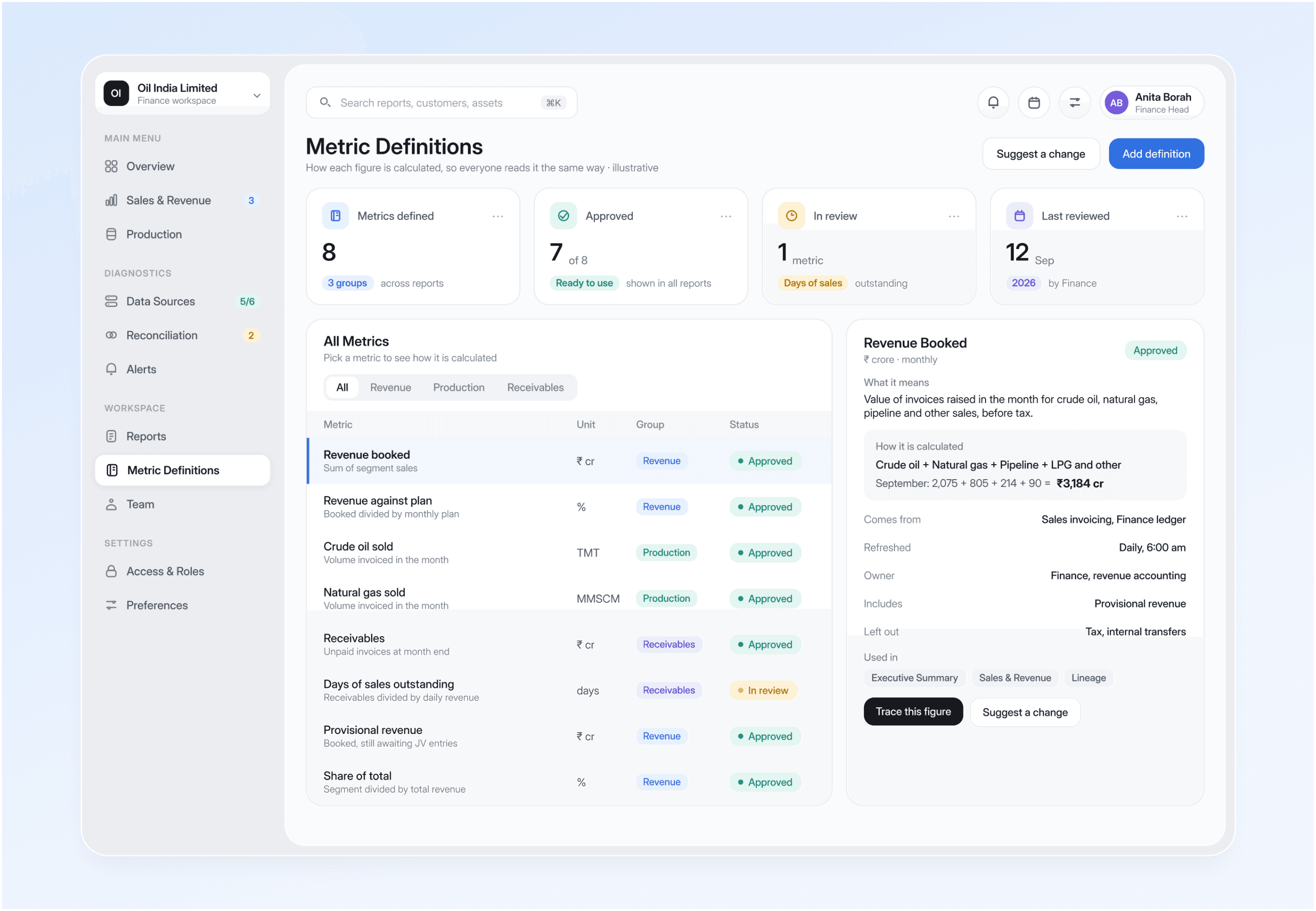The height and width of the screenshot is (911, 1316).
Task: Open the Approved card three-dot menu
Action: click(x=726, y=216)
